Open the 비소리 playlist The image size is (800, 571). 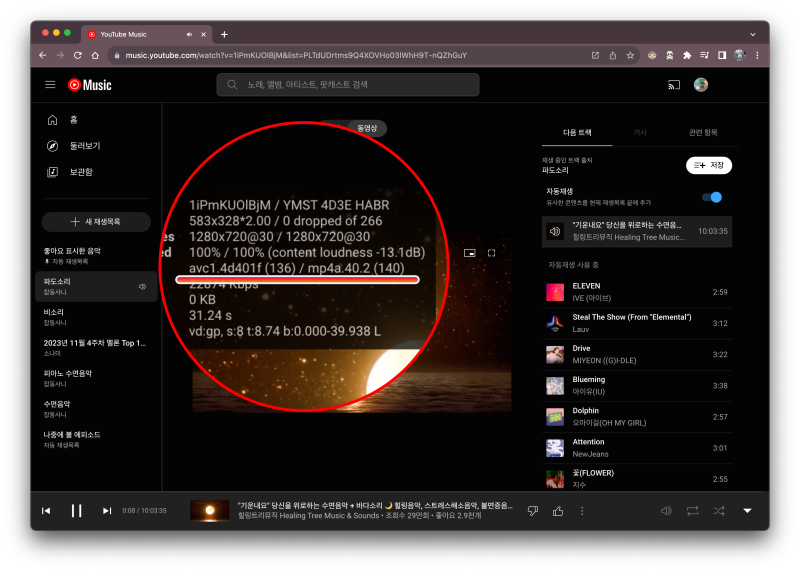(x=95, y=317)
